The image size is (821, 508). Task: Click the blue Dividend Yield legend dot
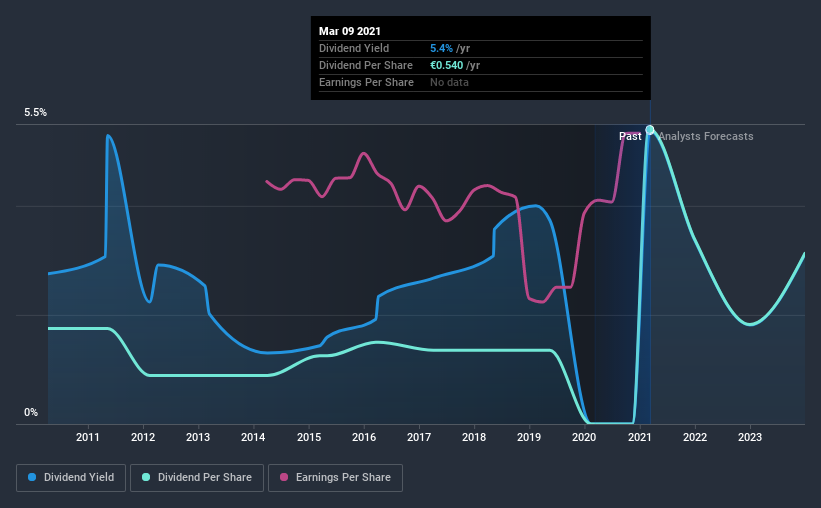tap(32, 477)
